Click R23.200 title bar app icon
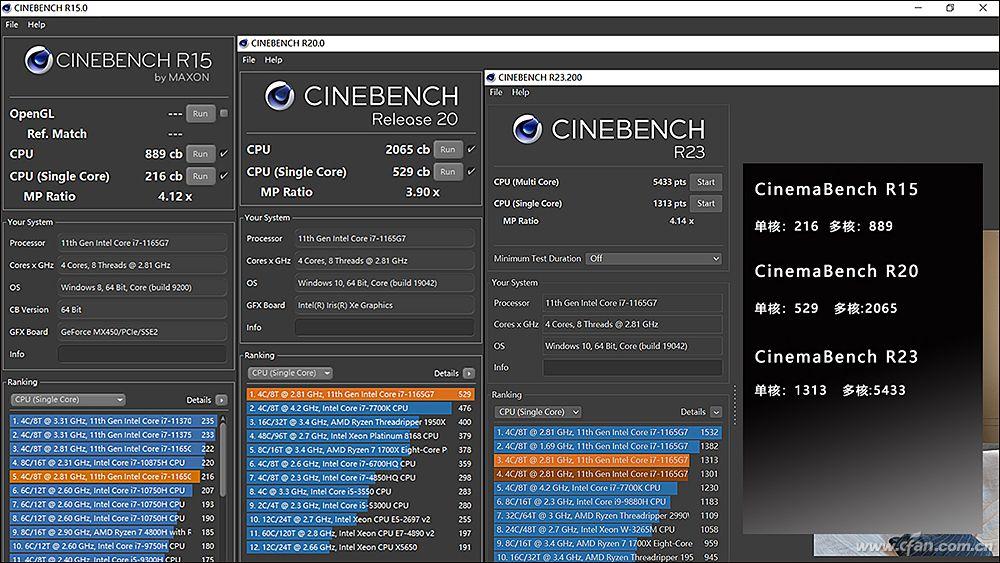The image size is (1000, 563). (490, 77)
